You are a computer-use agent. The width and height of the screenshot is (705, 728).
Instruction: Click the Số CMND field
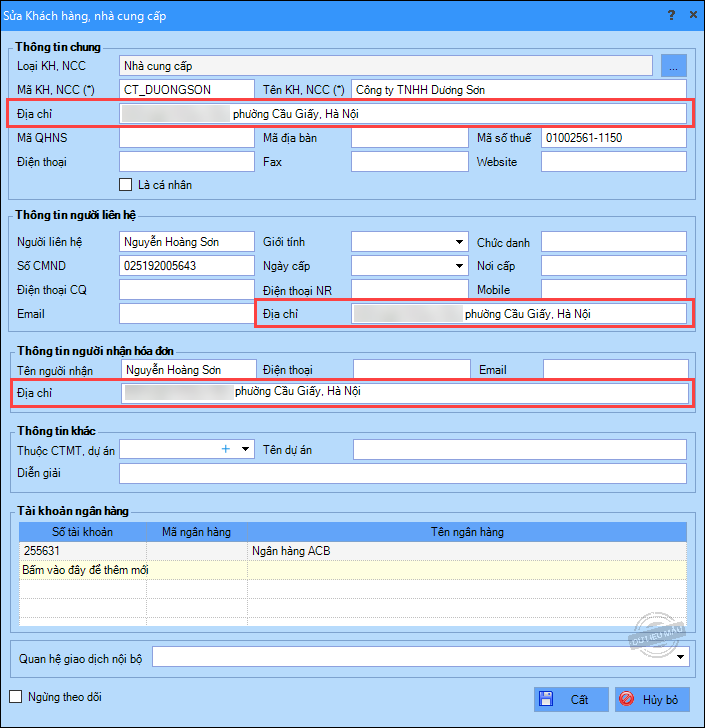[187, 266]
